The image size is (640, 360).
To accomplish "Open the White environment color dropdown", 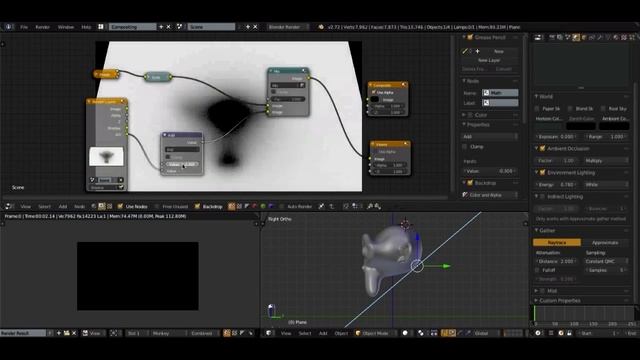I will pos(606,184).
